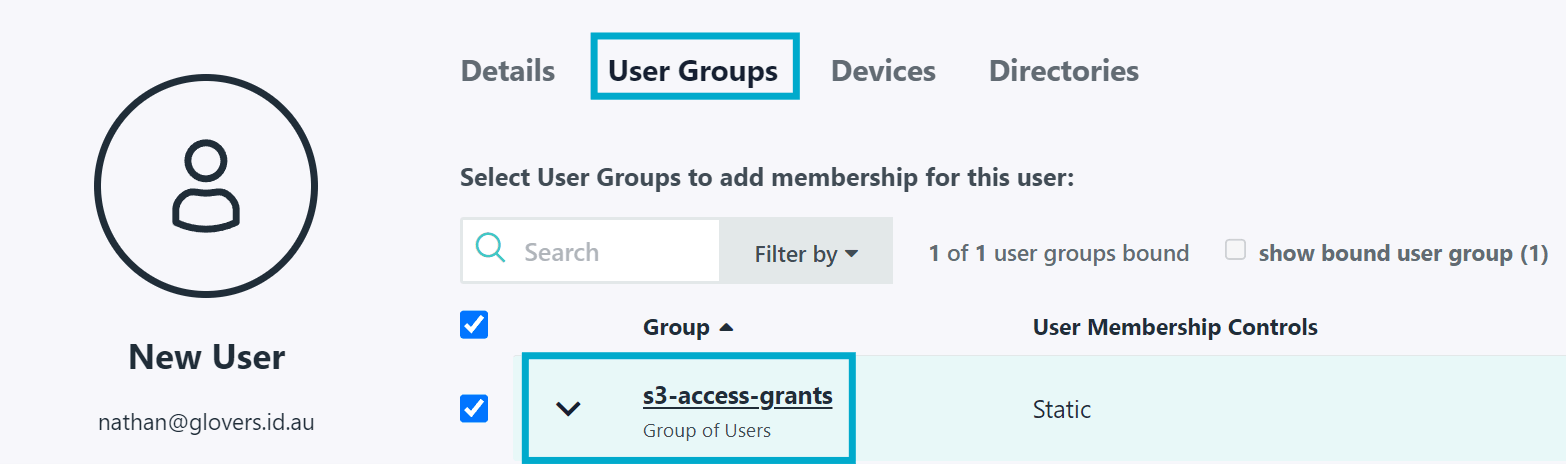The height and width of the screenshot is (464, 1566).
Task: Click the Group of Users subtitle
Action: pos(706,432)
